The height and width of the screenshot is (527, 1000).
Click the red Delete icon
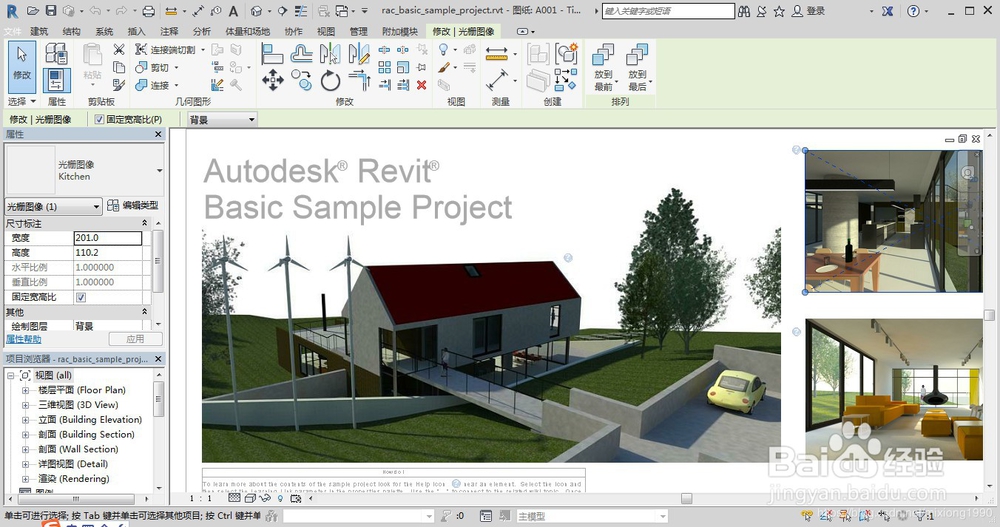click(422, 85)
